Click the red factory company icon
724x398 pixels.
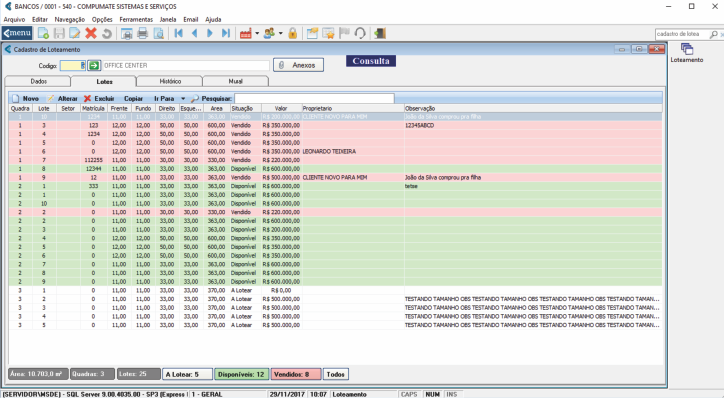(x=246, y=33)
